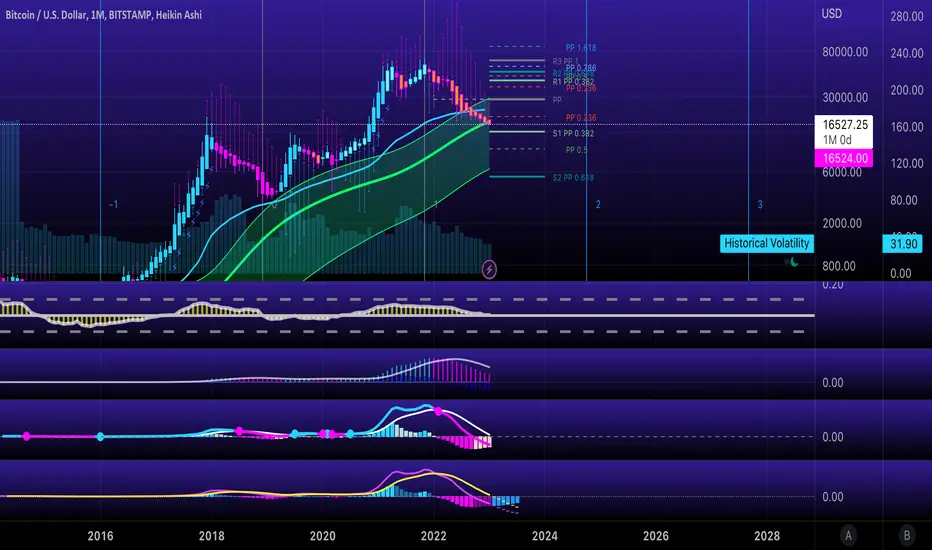Click the 31.90 volatility value tag
Screen dimensions: 932x550
902,244
